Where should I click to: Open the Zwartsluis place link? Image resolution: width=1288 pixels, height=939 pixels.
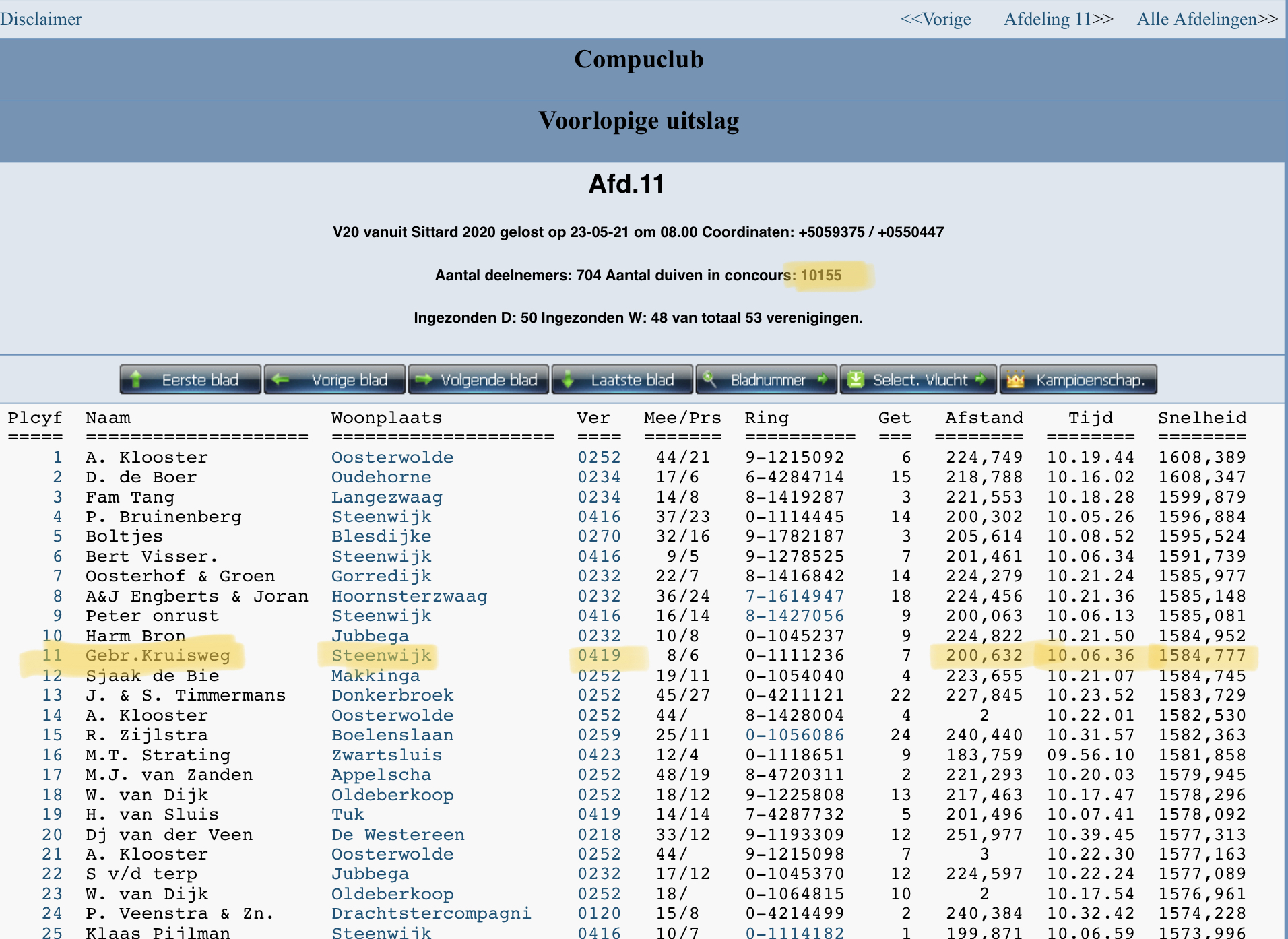(387, 755)
